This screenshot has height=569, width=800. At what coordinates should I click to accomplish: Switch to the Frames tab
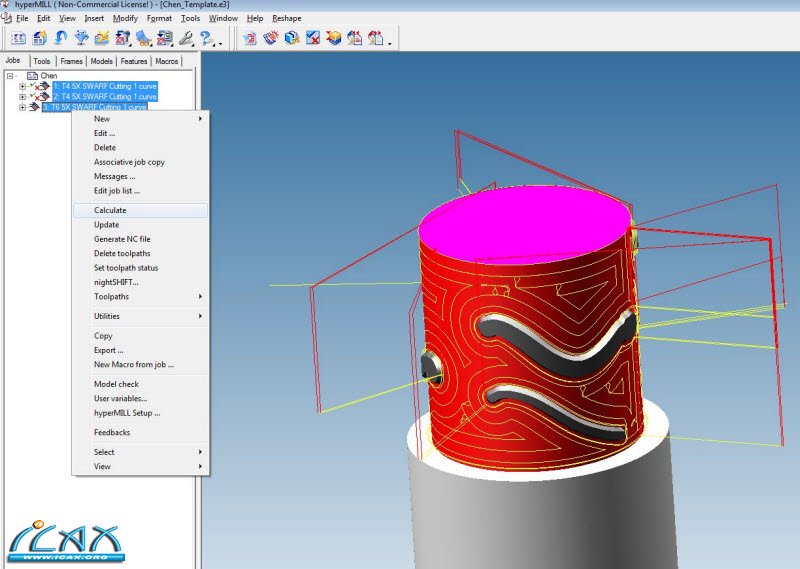[71, 61]
